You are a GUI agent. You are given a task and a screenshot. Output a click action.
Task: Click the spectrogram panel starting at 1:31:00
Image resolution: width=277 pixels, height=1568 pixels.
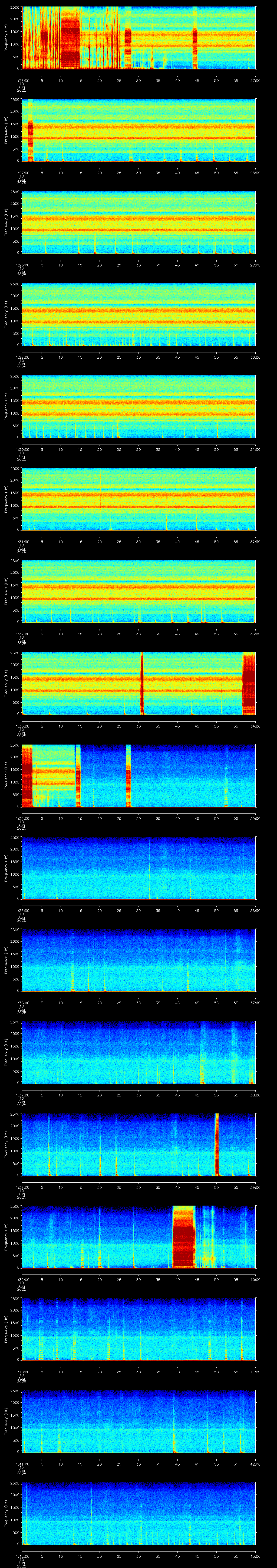[139, 499]
